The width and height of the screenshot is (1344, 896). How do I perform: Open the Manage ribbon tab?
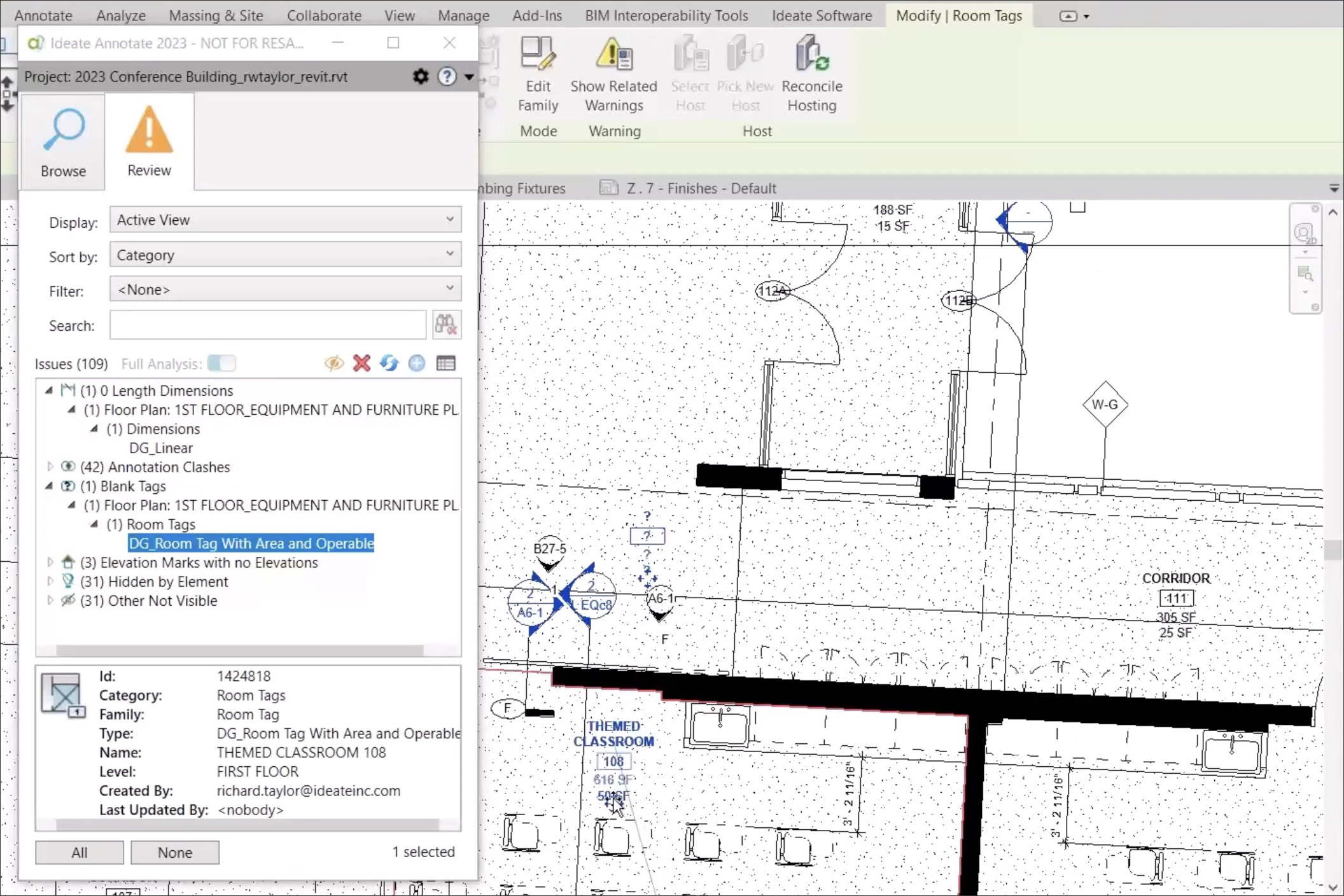(x=463, y=15)
